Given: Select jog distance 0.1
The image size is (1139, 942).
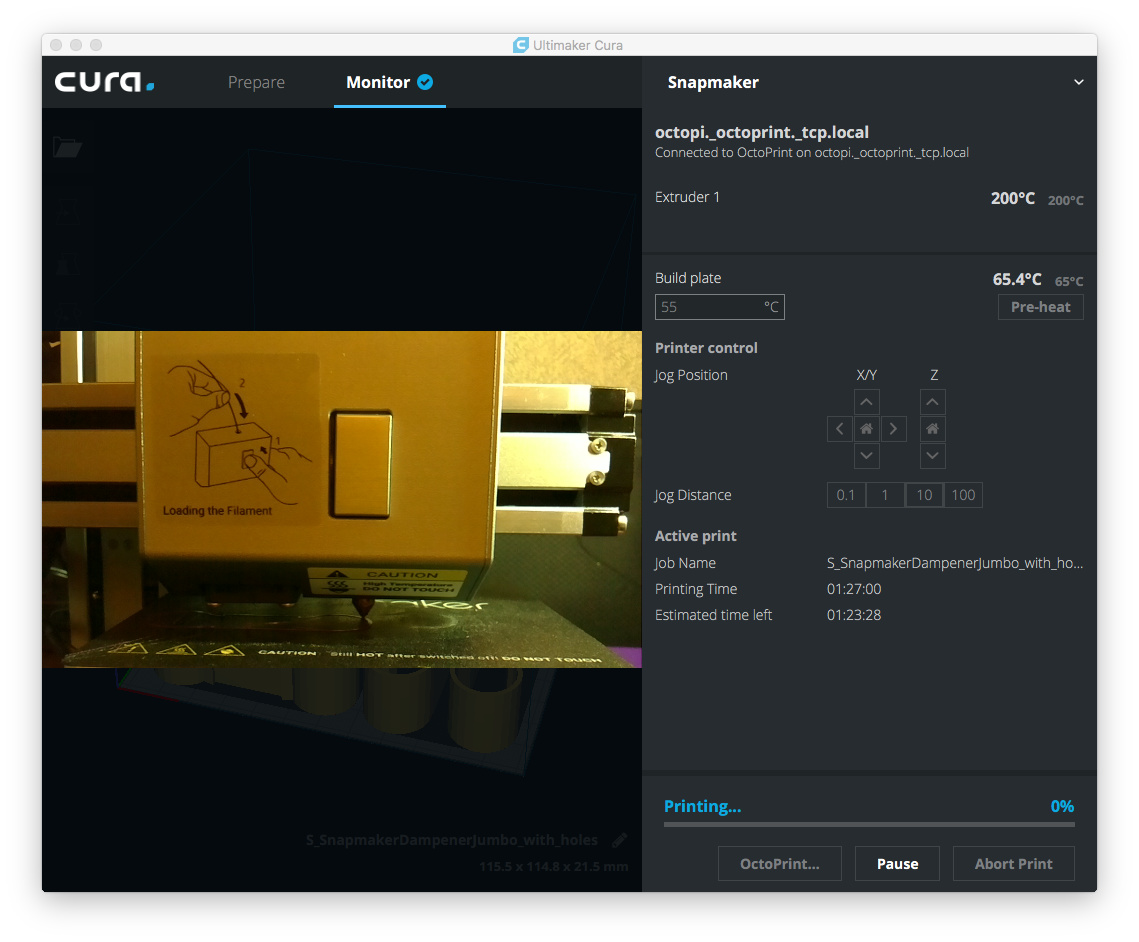Looking at the screenshot, I should [846, 495].
